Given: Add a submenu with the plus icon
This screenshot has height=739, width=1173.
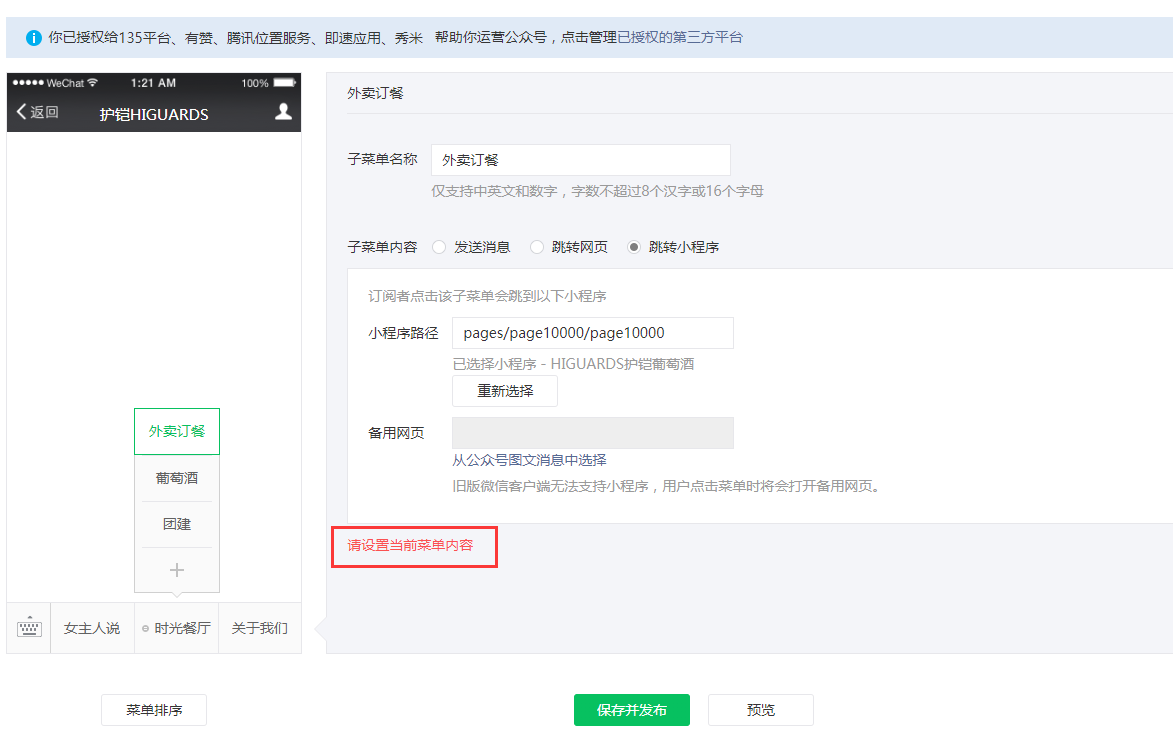Looking at the screenshot, I should pyautogui.click(x=177, y=570).
